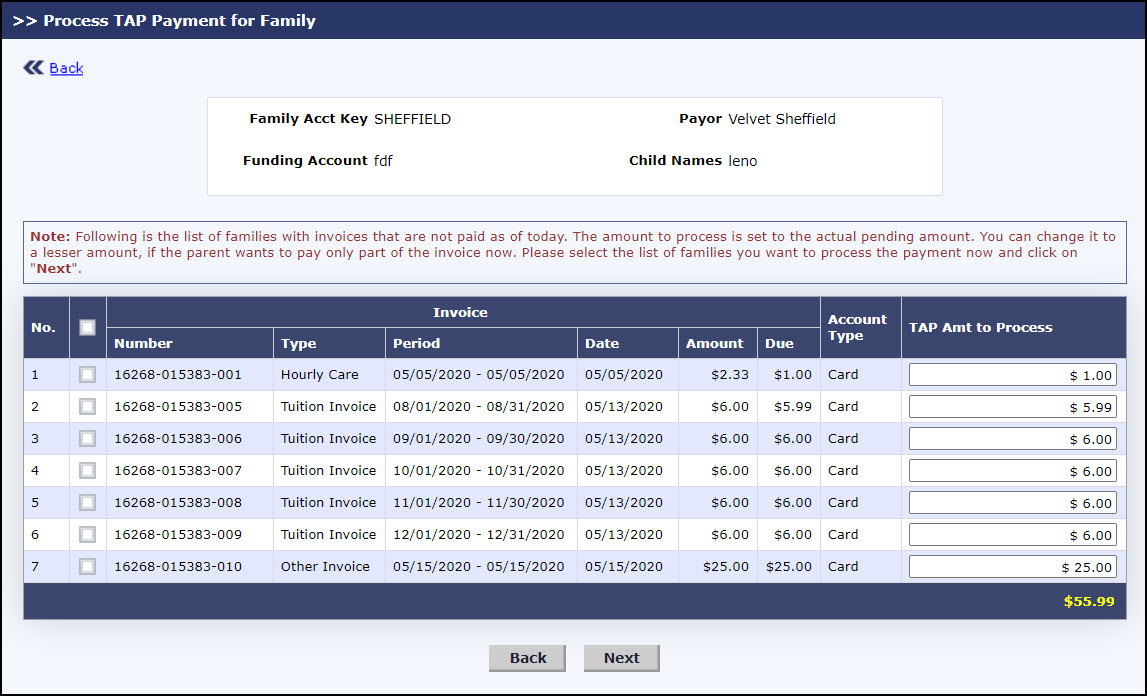
Task: Tick checkbox for invoice 16268-015383-006
Action: [87, 439]
